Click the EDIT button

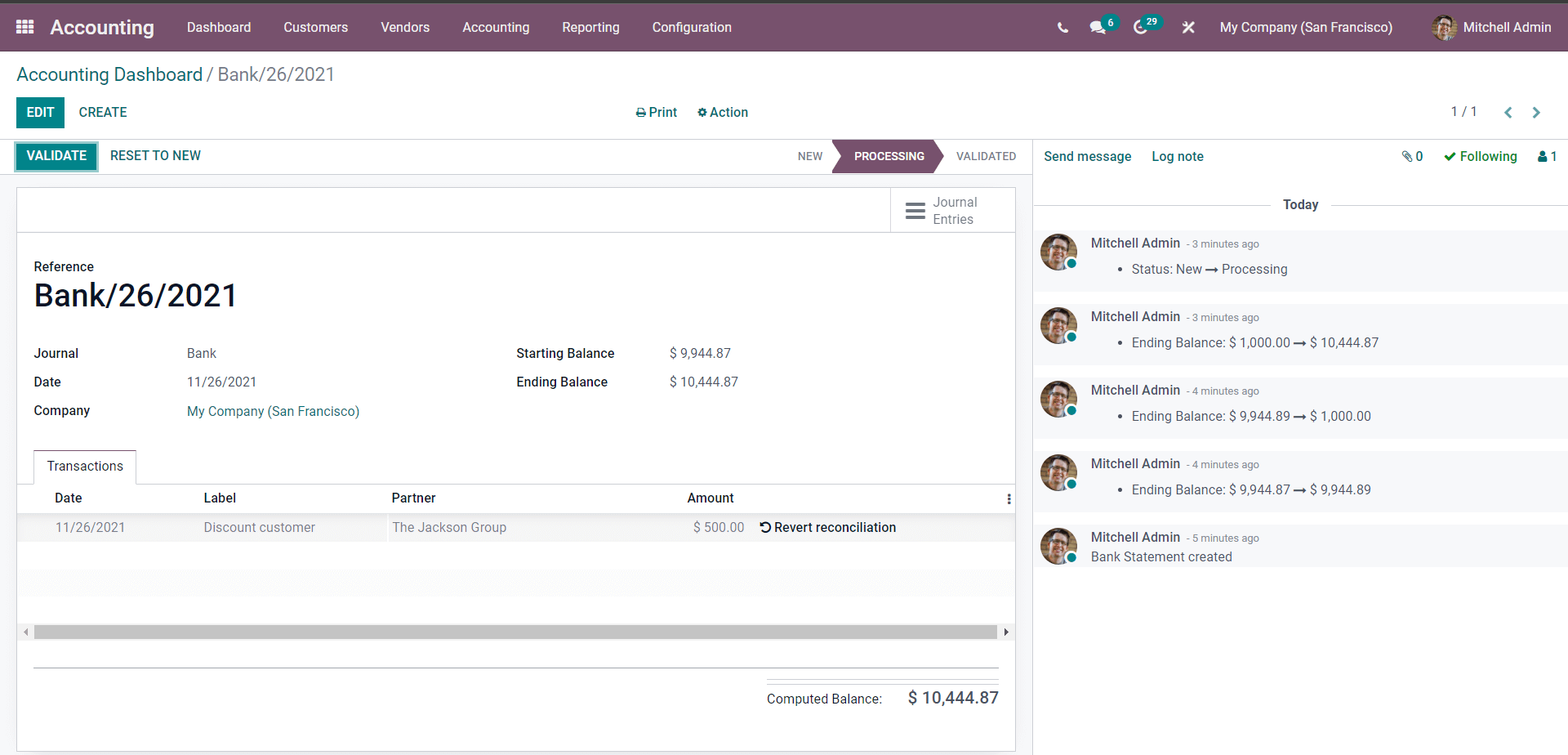coord(40,113)
